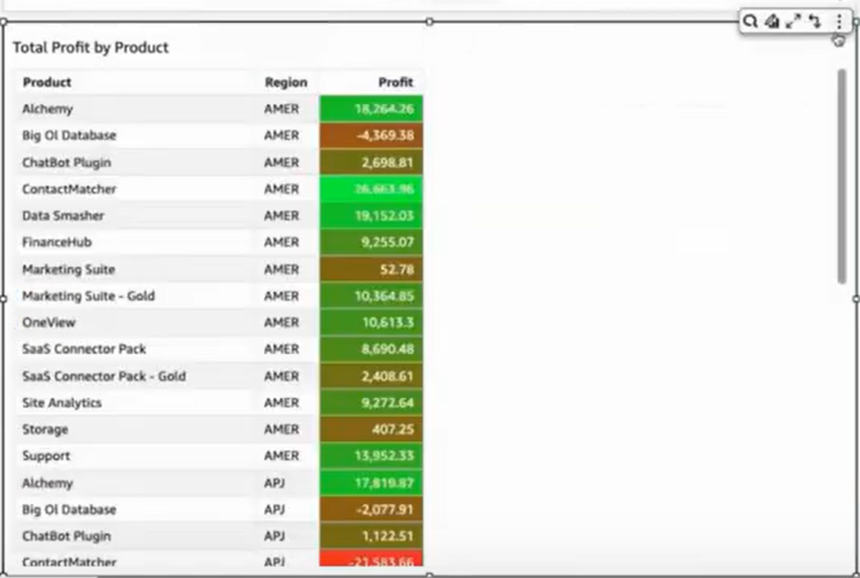This screenshot has height=578, width=860.
Task: Click the Site Analytics product cell
Action: [62, 403]
